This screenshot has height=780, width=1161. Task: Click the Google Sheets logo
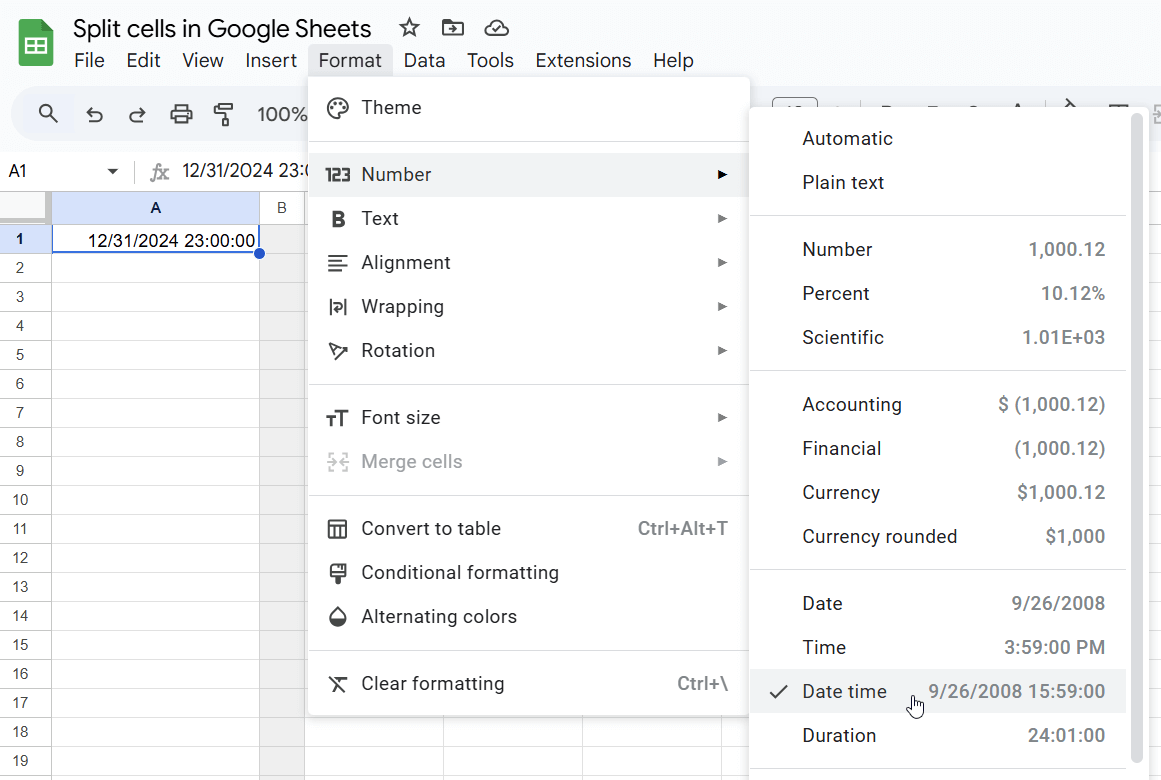pyautogui.click(x=35, y=42)
